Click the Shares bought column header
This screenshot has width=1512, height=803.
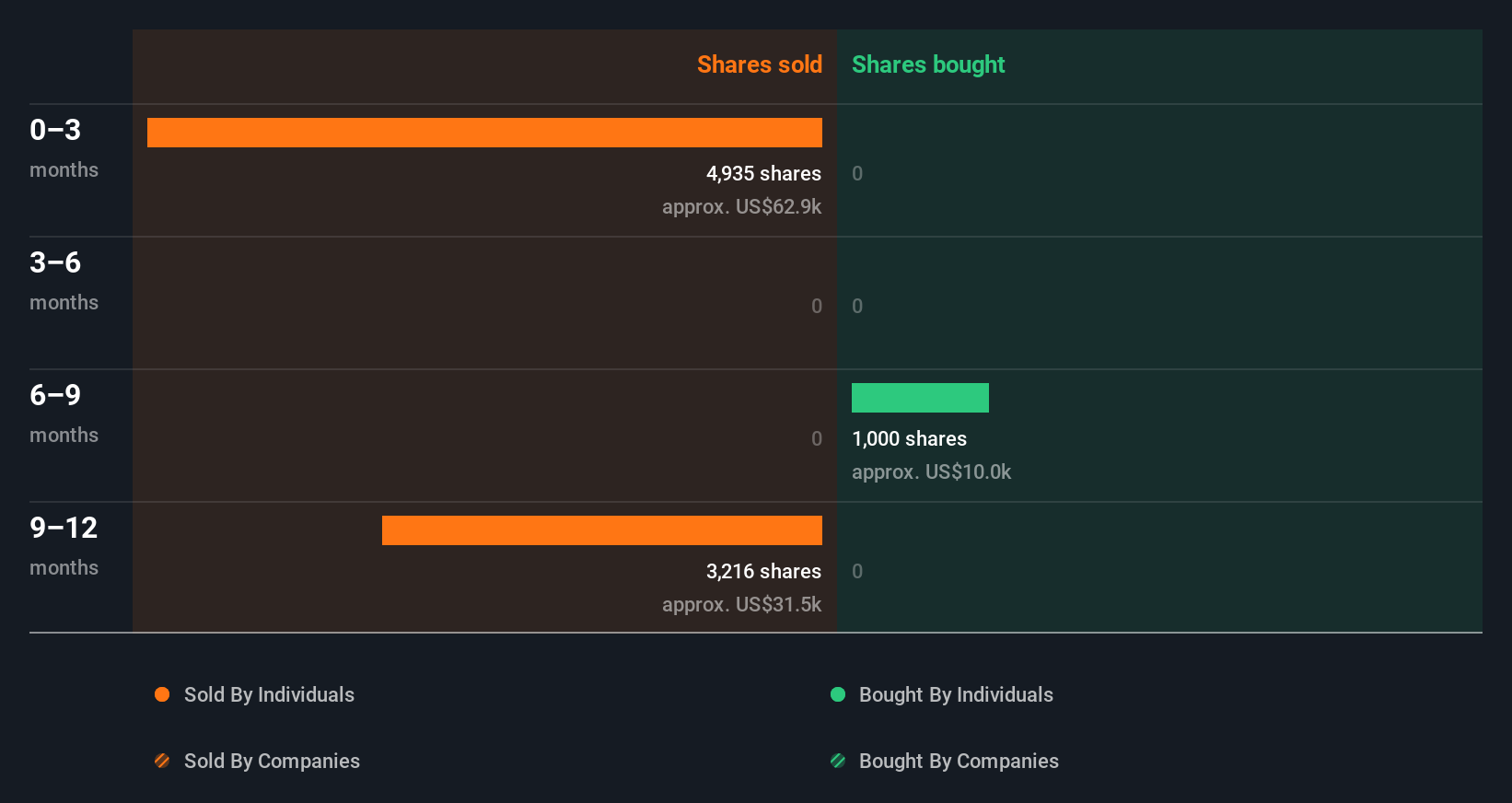click(x=928, y=64)
